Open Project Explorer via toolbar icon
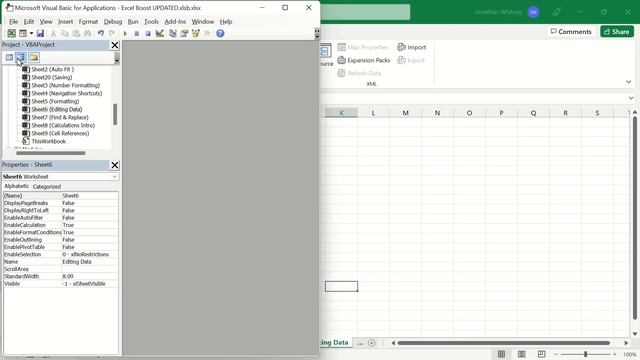The width and height of the screenshot is (640, 360). coord(173,33)
